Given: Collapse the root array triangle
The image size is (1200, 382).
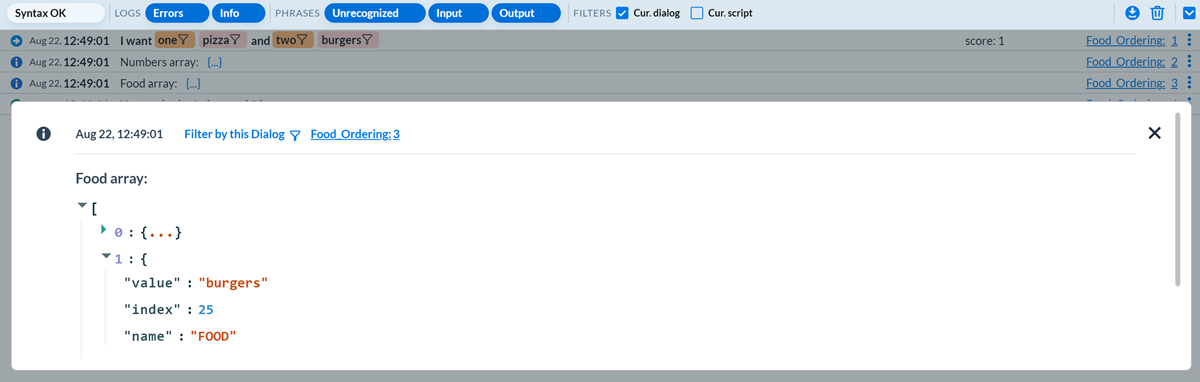Looking at the screenshot, I should point(82,205).
